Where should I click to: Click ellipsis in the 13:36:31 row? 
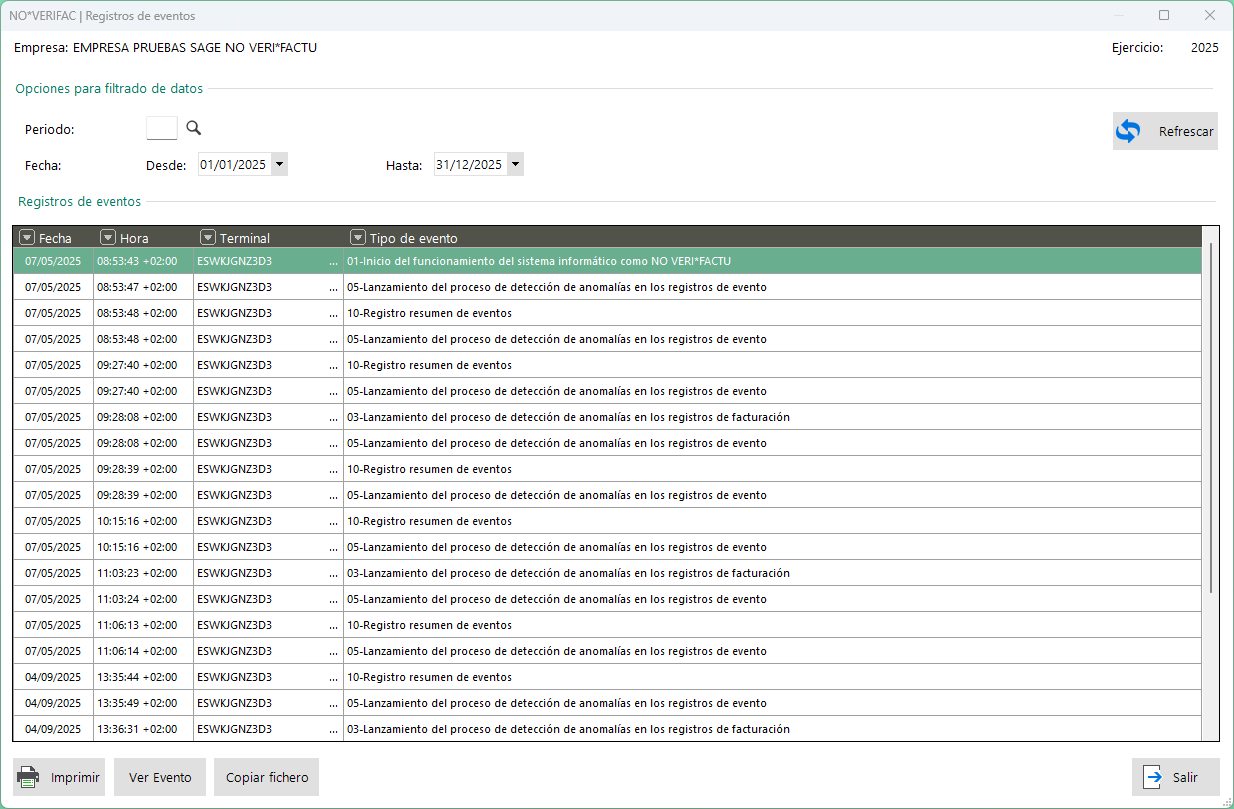pos(333,729)
